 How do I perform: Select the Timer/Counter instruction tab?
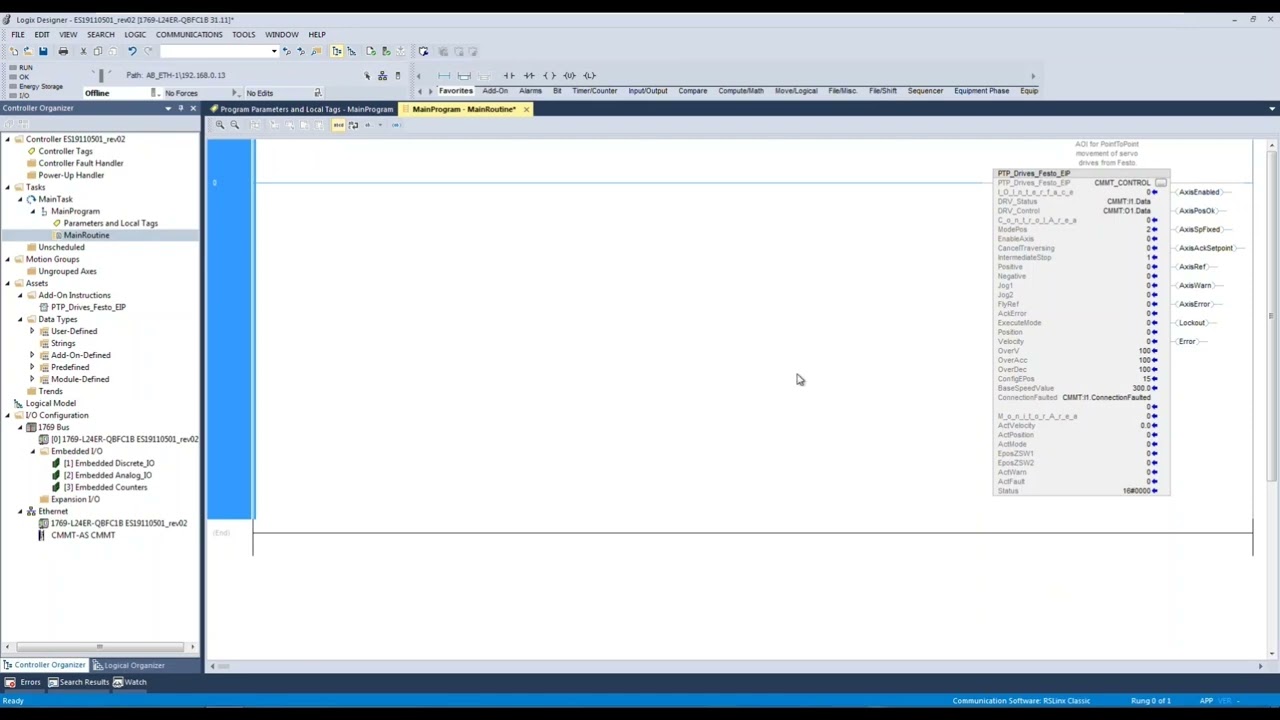[x=594, y=91]
